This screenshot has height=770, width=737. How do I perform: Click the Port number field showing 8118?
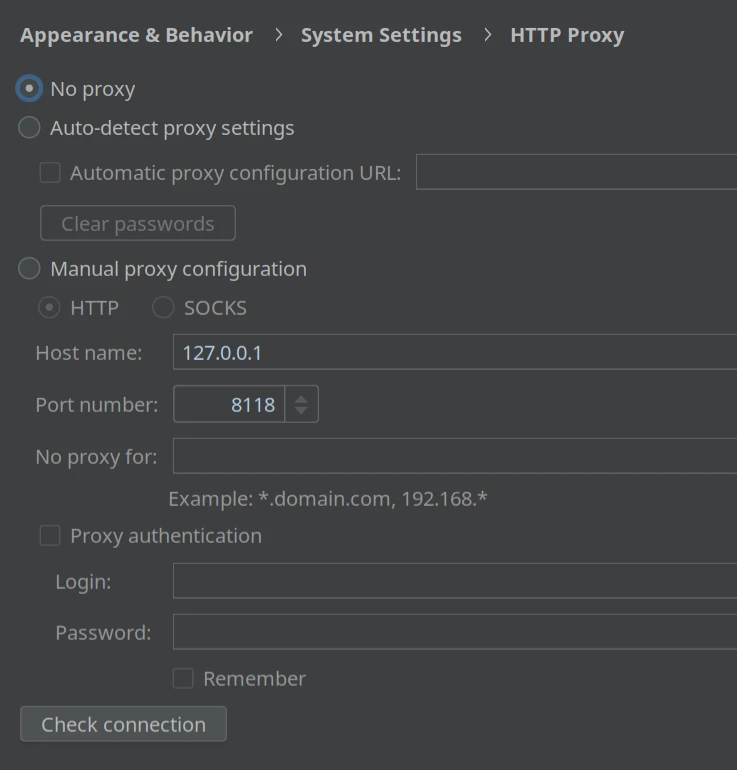[229, 404]
